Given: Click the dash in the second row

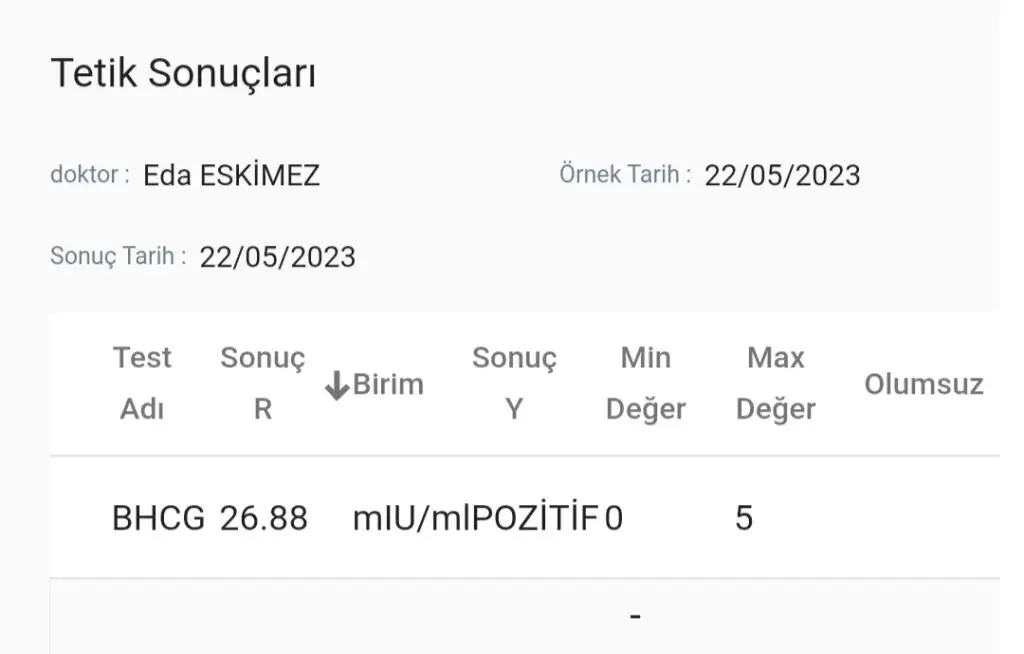Looking at the screenshot, I should coord(635,616).
